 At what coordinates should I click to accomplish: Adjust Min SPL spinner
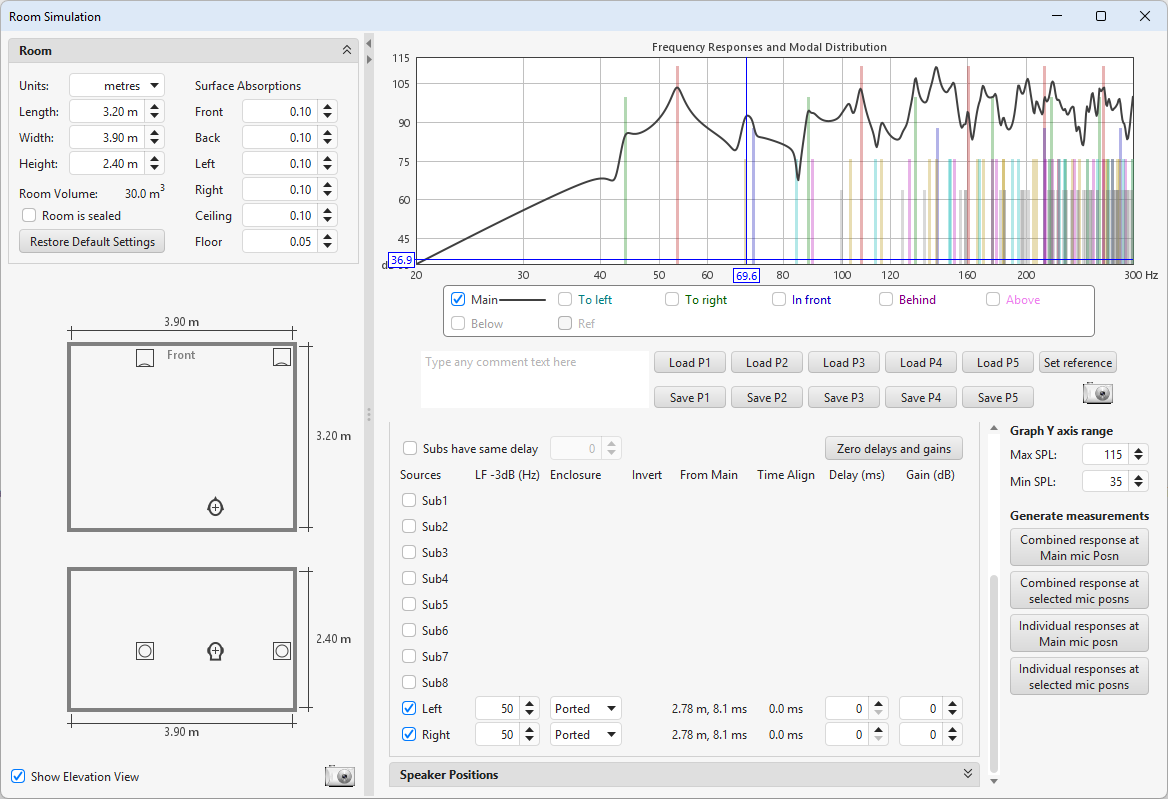(1138, 482)
